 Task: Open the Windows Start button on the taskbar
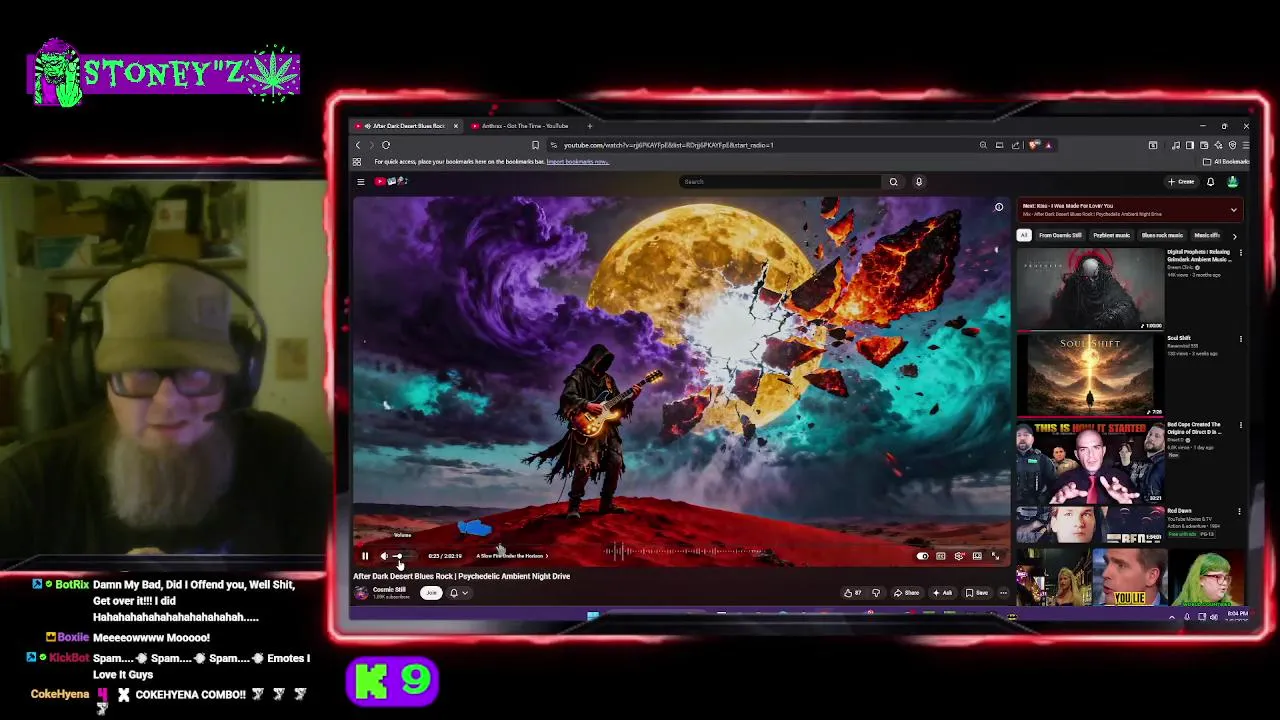click(x=593, y=616)
